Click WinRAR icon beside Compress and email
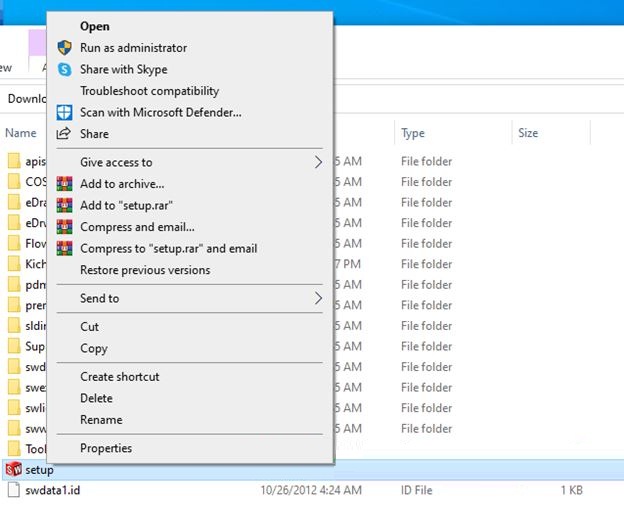Viewport: 624px width, 510px height. 64,227
